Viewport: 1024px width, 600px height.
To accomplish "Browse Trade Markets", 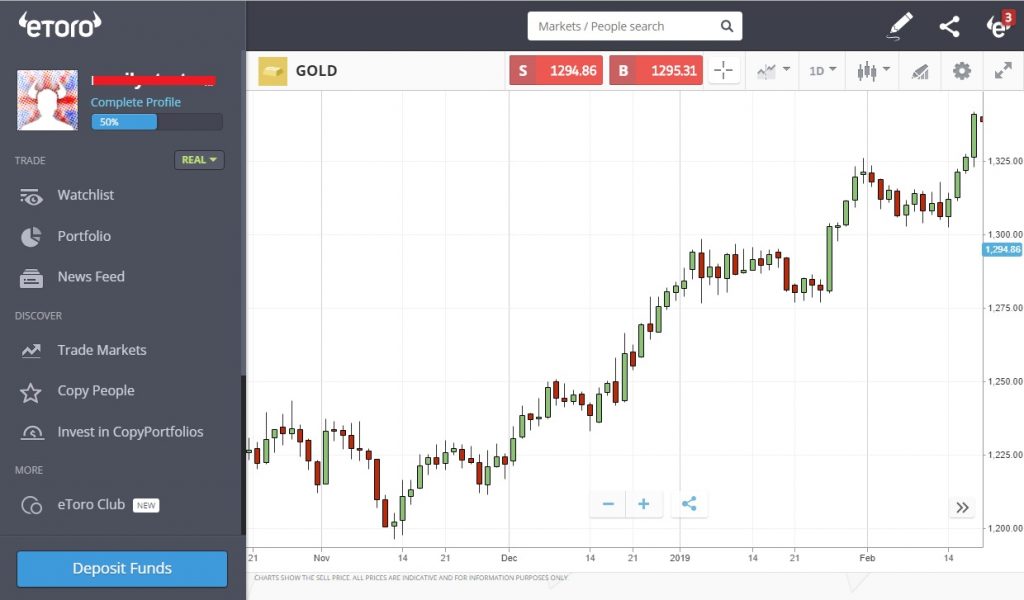I will (102, 350).
